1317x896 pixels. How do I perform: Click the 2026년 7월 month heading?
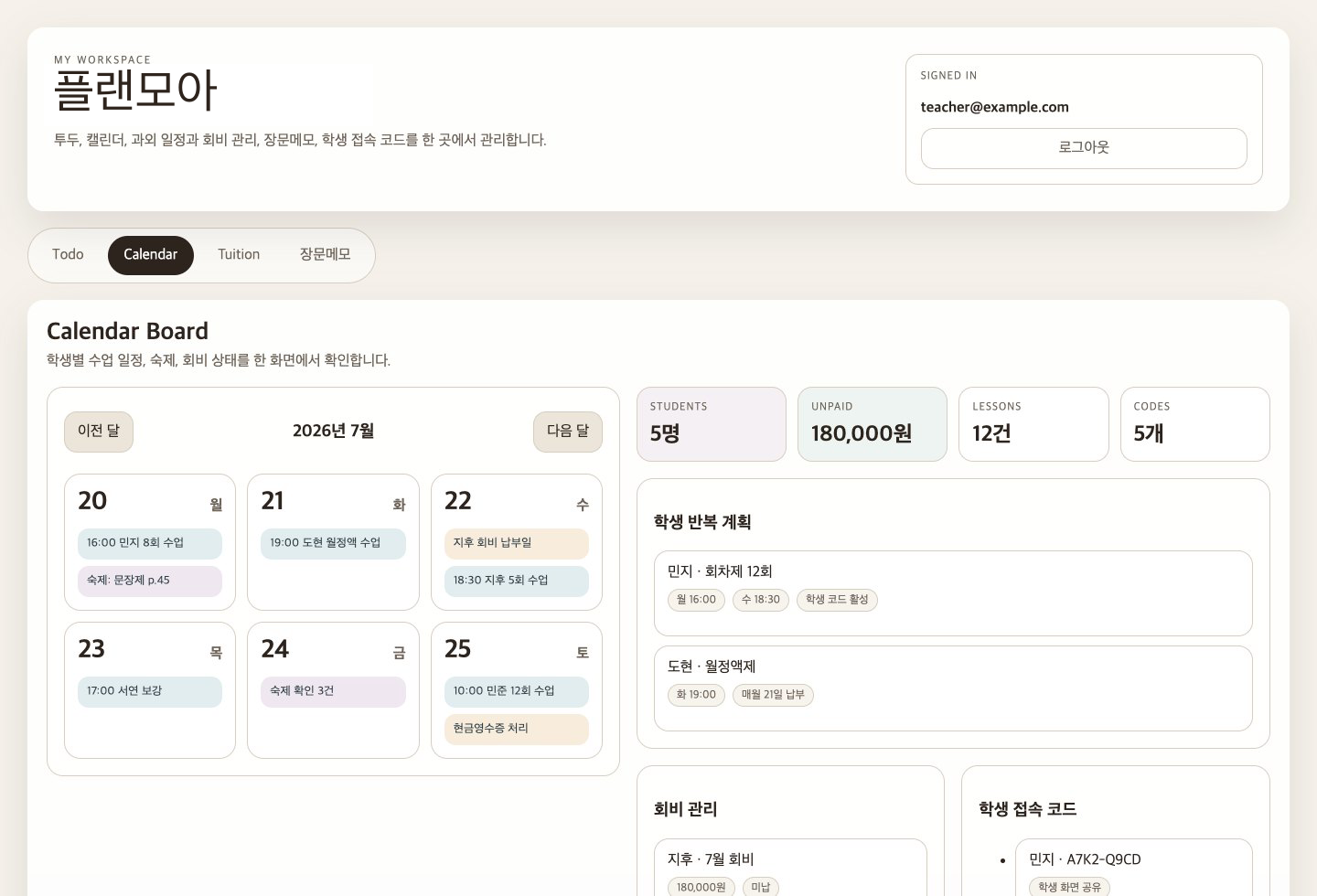333,432
